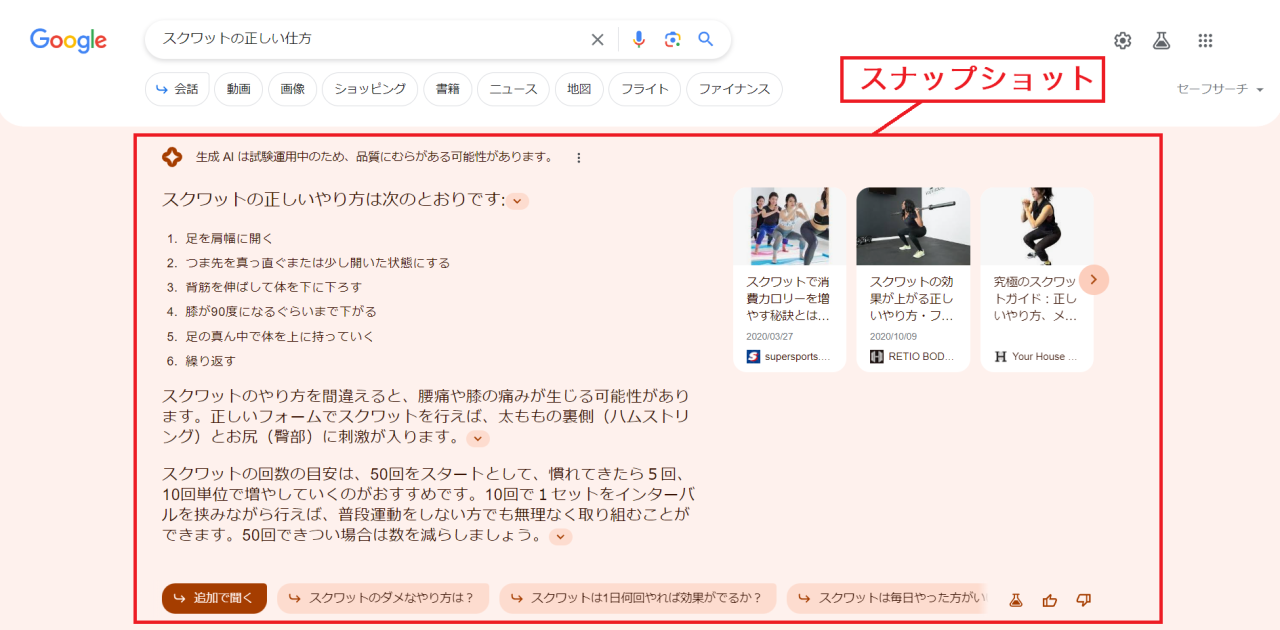1280x630 pixels.
Task: Ask スクワットは1日何回やれば効果がでるか？ follow-up
Action: (638, 598)
